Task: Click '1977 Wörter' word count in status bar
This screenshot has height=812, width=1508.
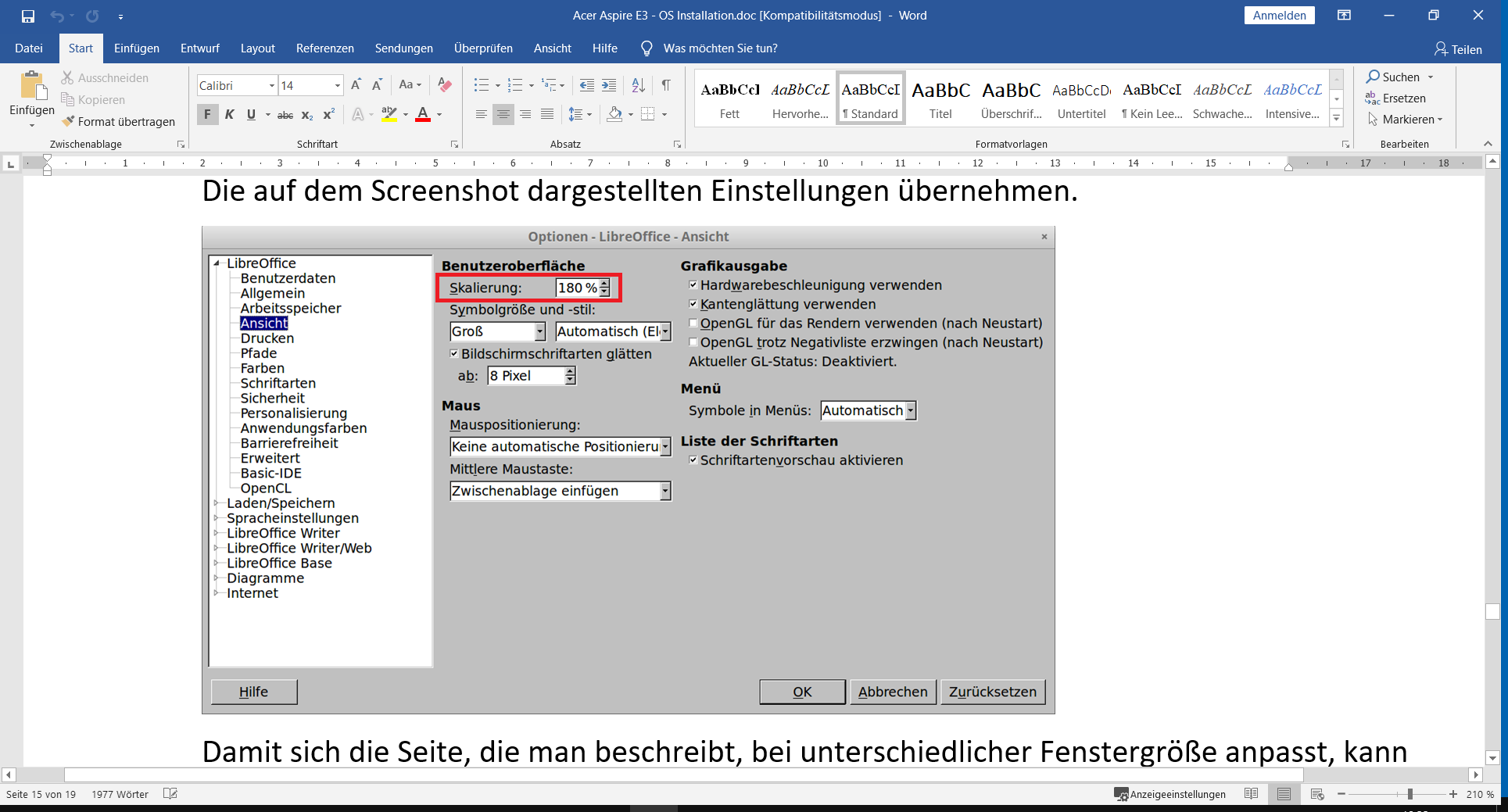Action: pyautogui.click(x=120, y=794)
